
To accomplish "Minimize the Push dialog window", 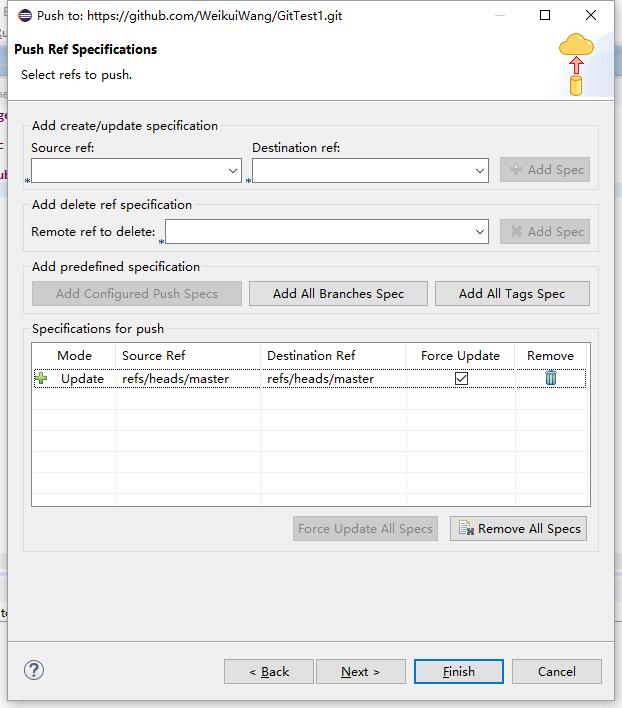I will 499,15.
